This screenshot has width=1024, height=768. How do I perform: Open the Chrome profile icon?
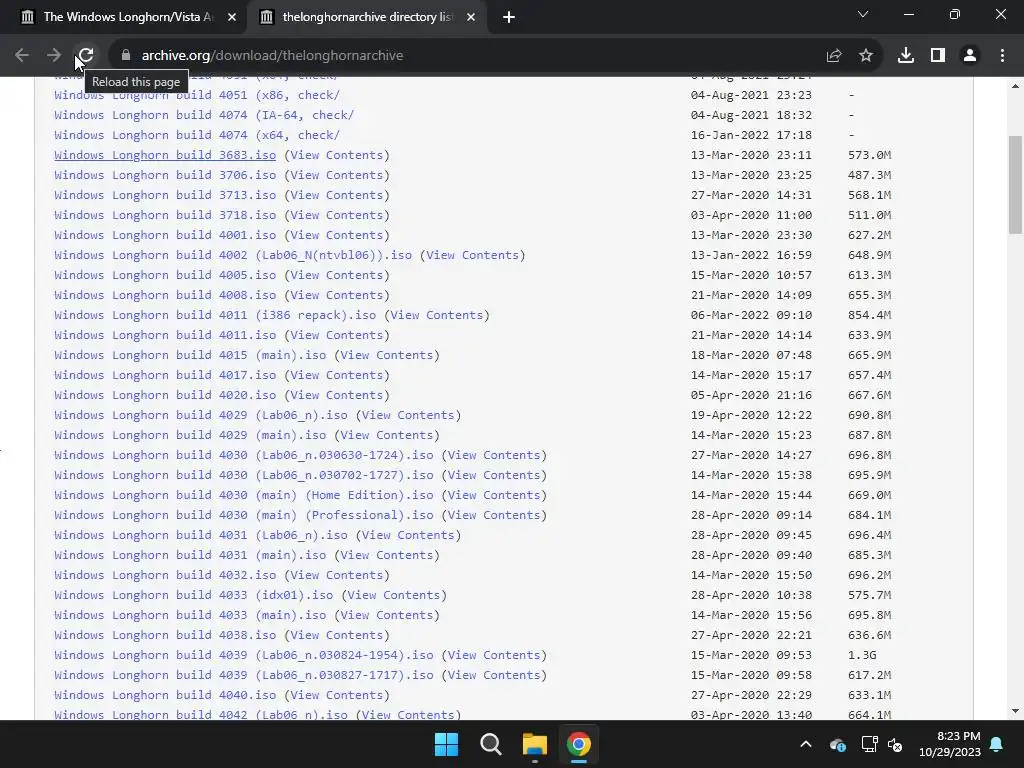(x=970, y=56)
